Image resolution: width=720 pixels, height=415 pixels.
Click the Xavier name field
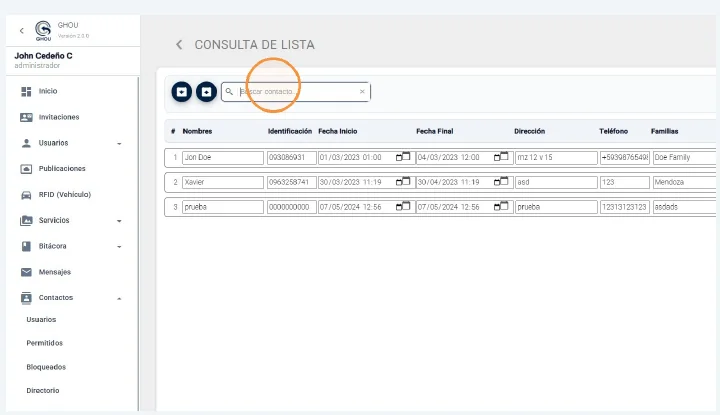click(223, 182)
